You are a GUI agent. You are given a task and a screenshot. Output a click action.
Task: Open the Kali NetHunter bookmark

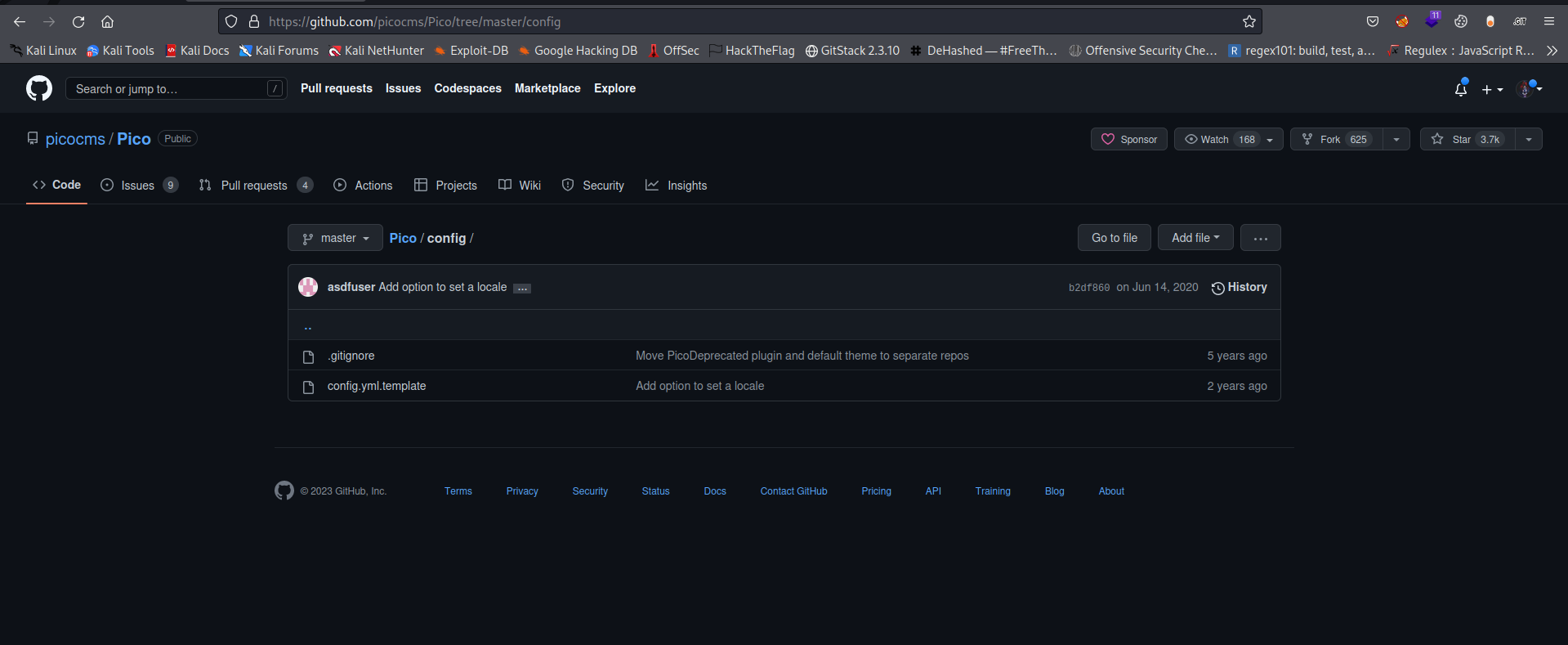pyautogui.click(x=377, y=51)
